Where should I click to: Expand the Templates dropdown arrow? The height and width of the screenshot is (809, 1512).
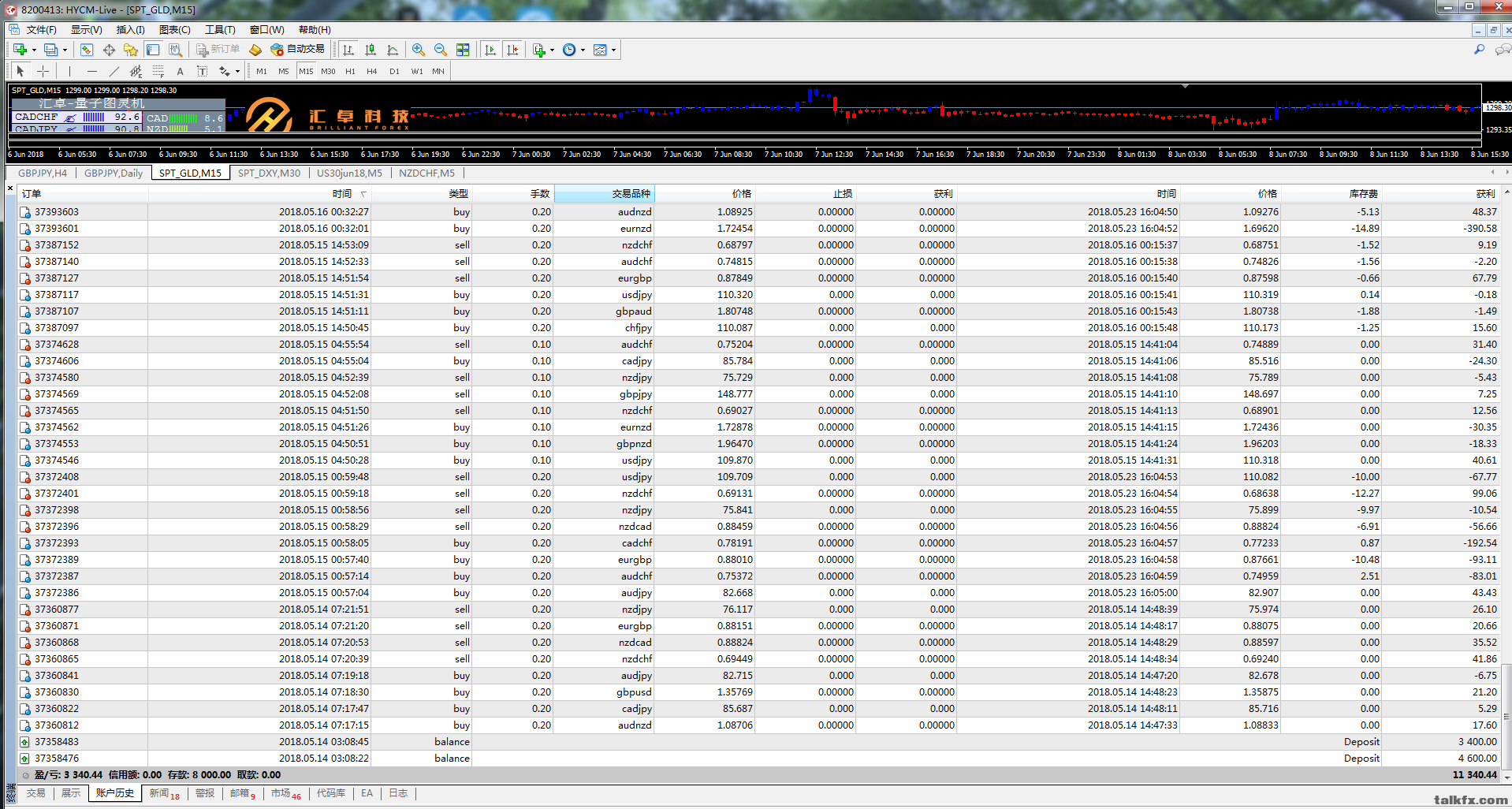click(x=613, y=50)
